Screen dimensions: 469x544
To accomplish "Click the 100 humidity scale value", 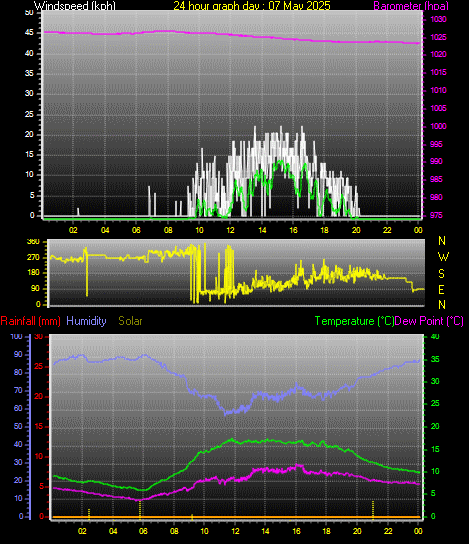I will point(16,336).
